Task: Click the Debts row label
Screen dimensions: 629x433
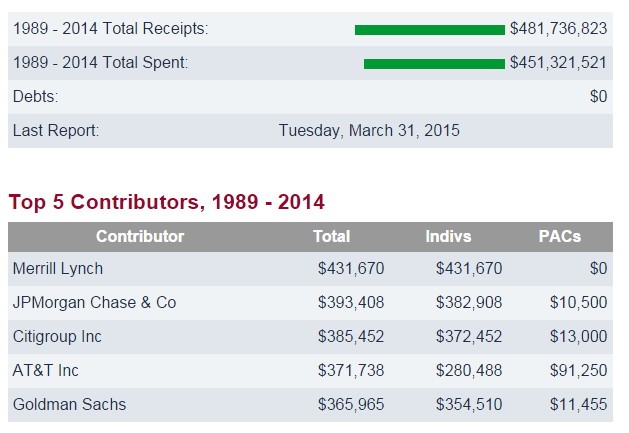Action: (x=35, y=97)
